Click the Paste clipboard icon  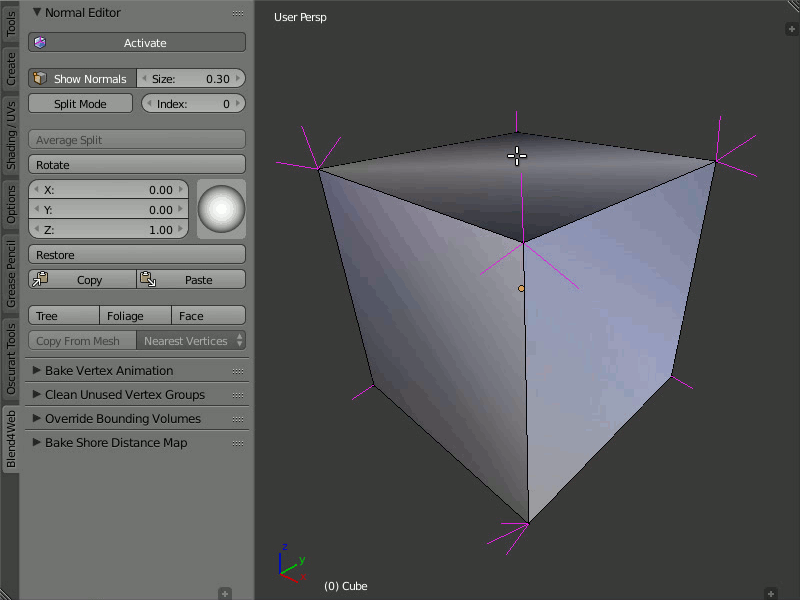[147, 280]
